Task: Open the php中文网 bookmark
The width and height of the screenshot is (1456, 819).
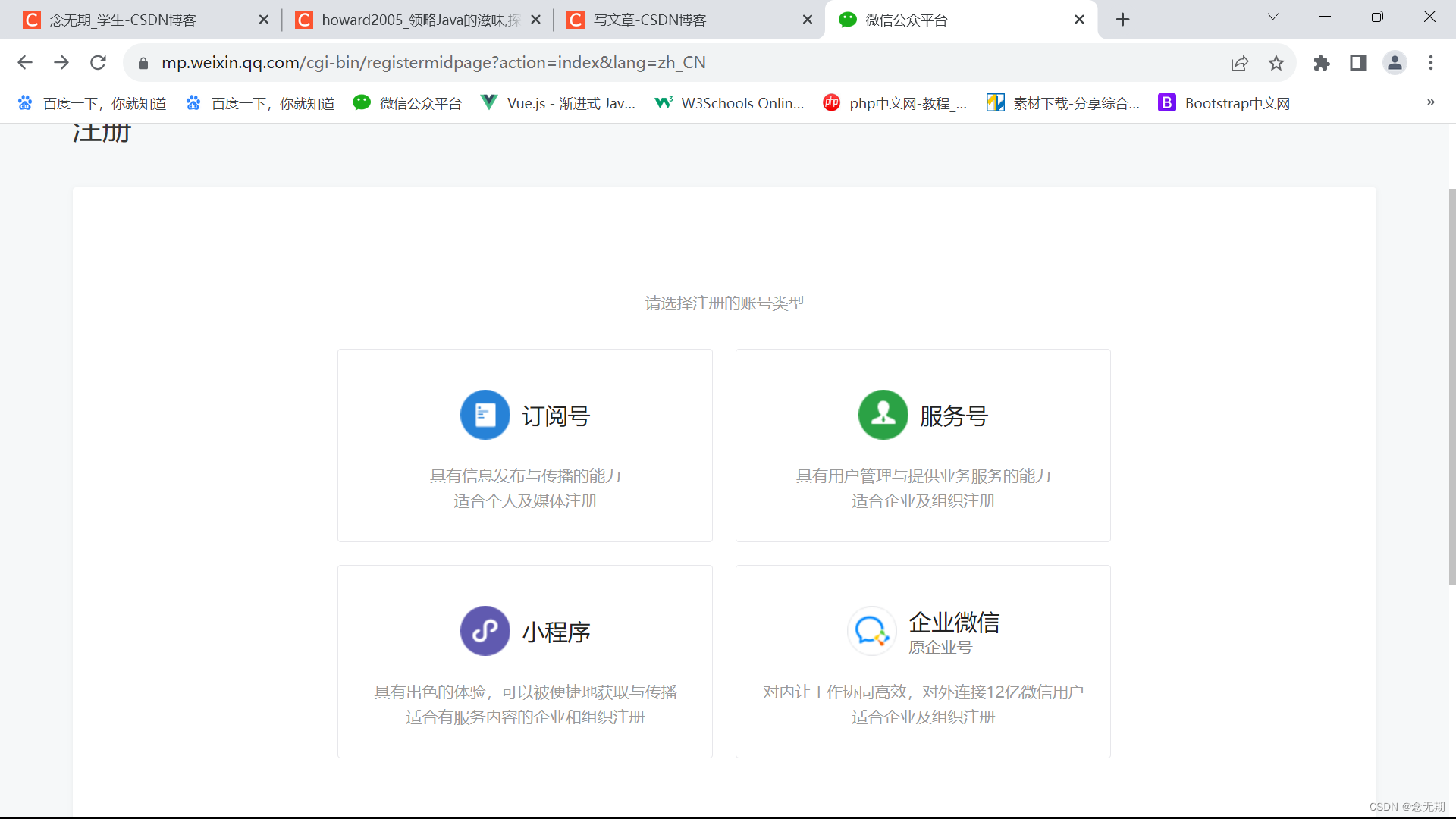Action: pyautogui.click(x=896, y=103)
